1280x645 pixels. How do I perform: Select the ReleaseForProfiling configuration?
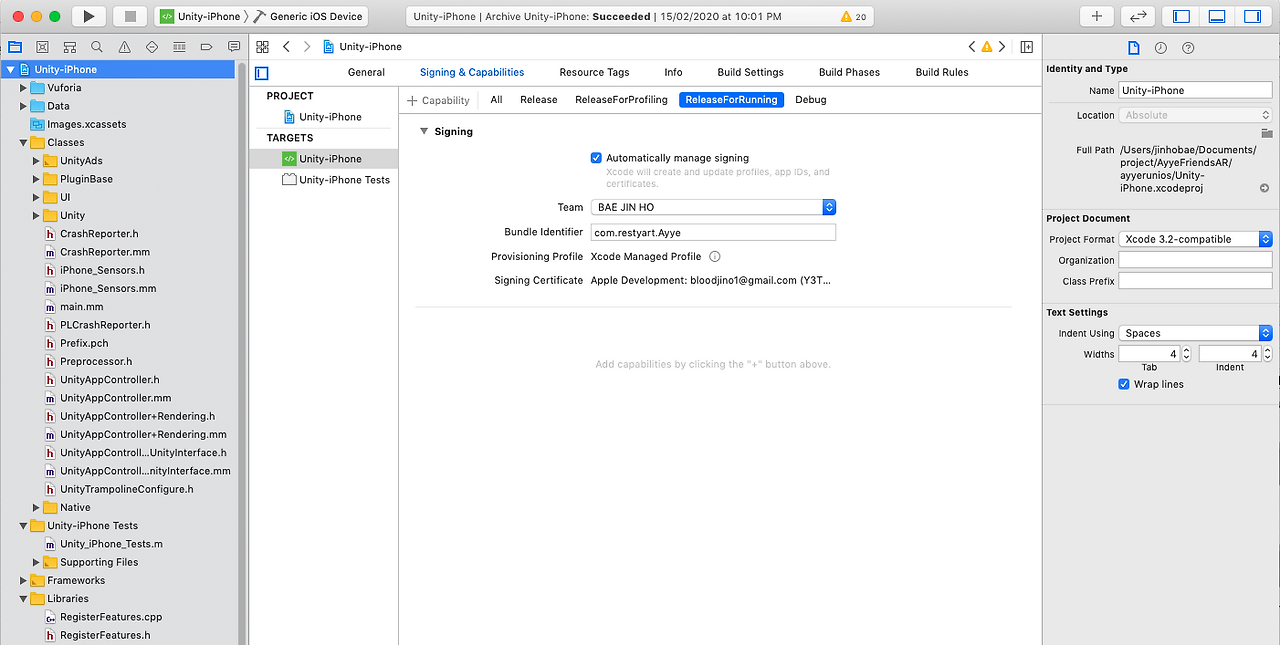[x=621, y=100]
